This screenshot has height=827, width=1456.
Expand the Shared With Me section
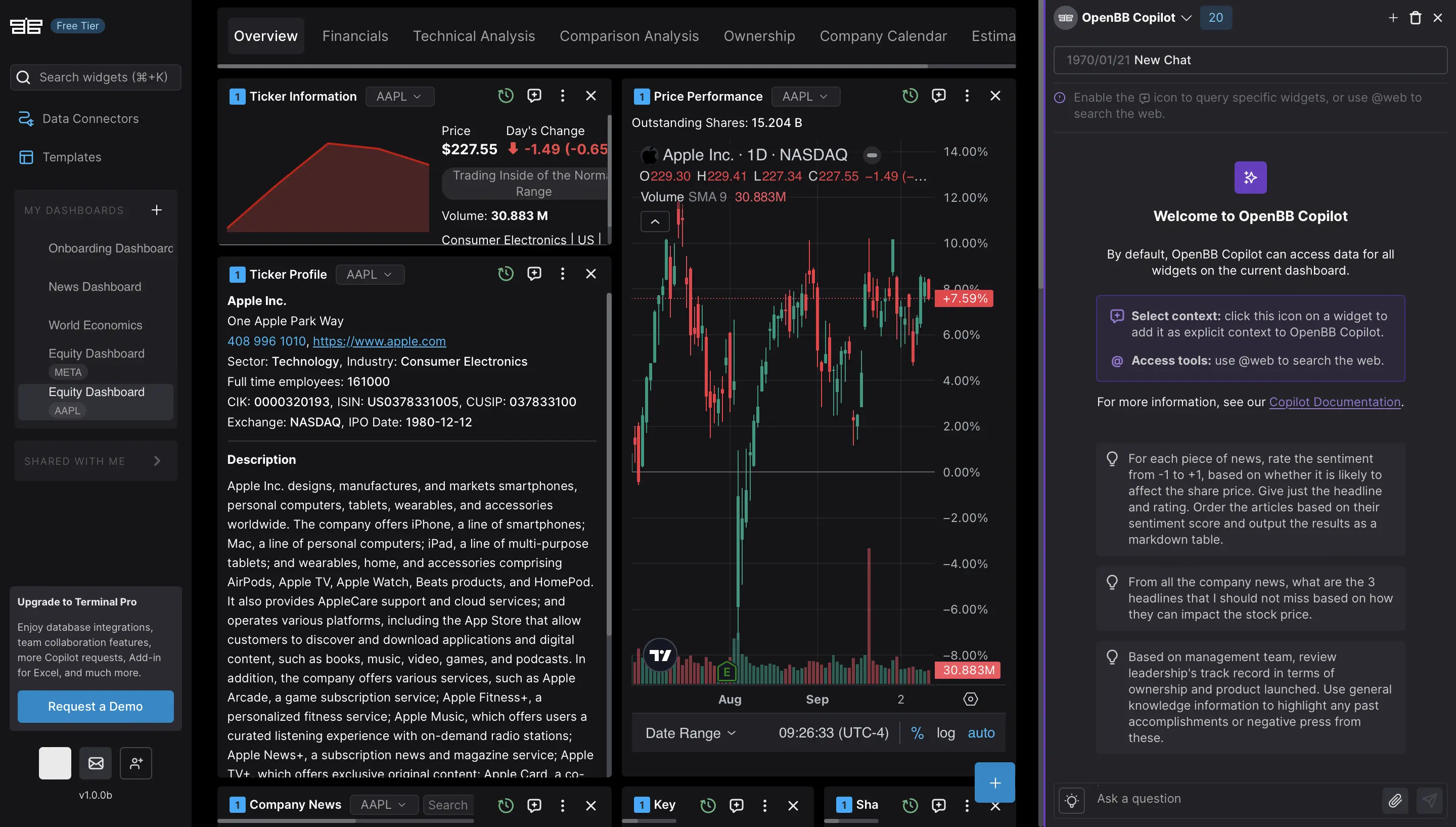tap(96, 461)
